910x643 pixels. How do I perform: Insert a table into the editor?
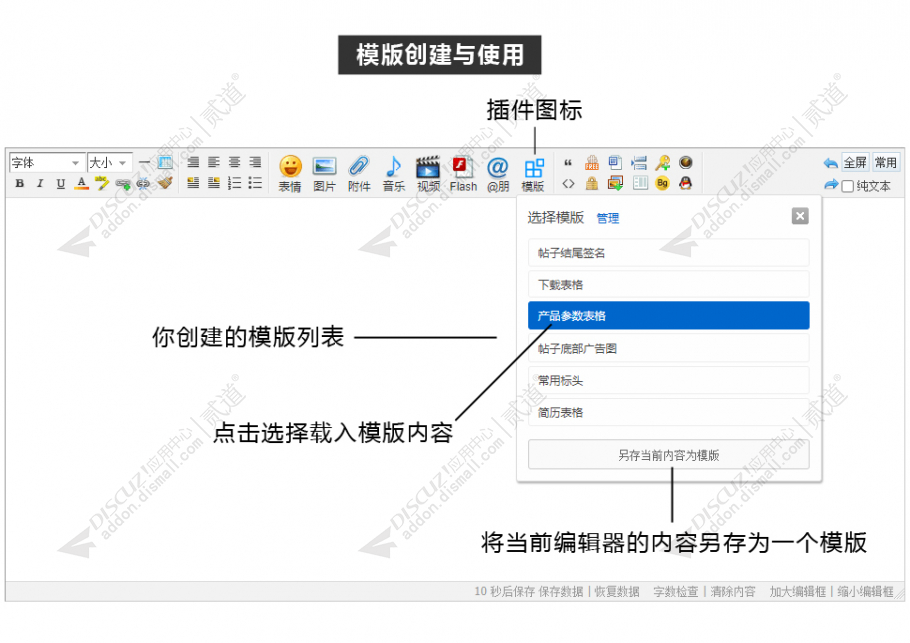click(x=165, y=162)
